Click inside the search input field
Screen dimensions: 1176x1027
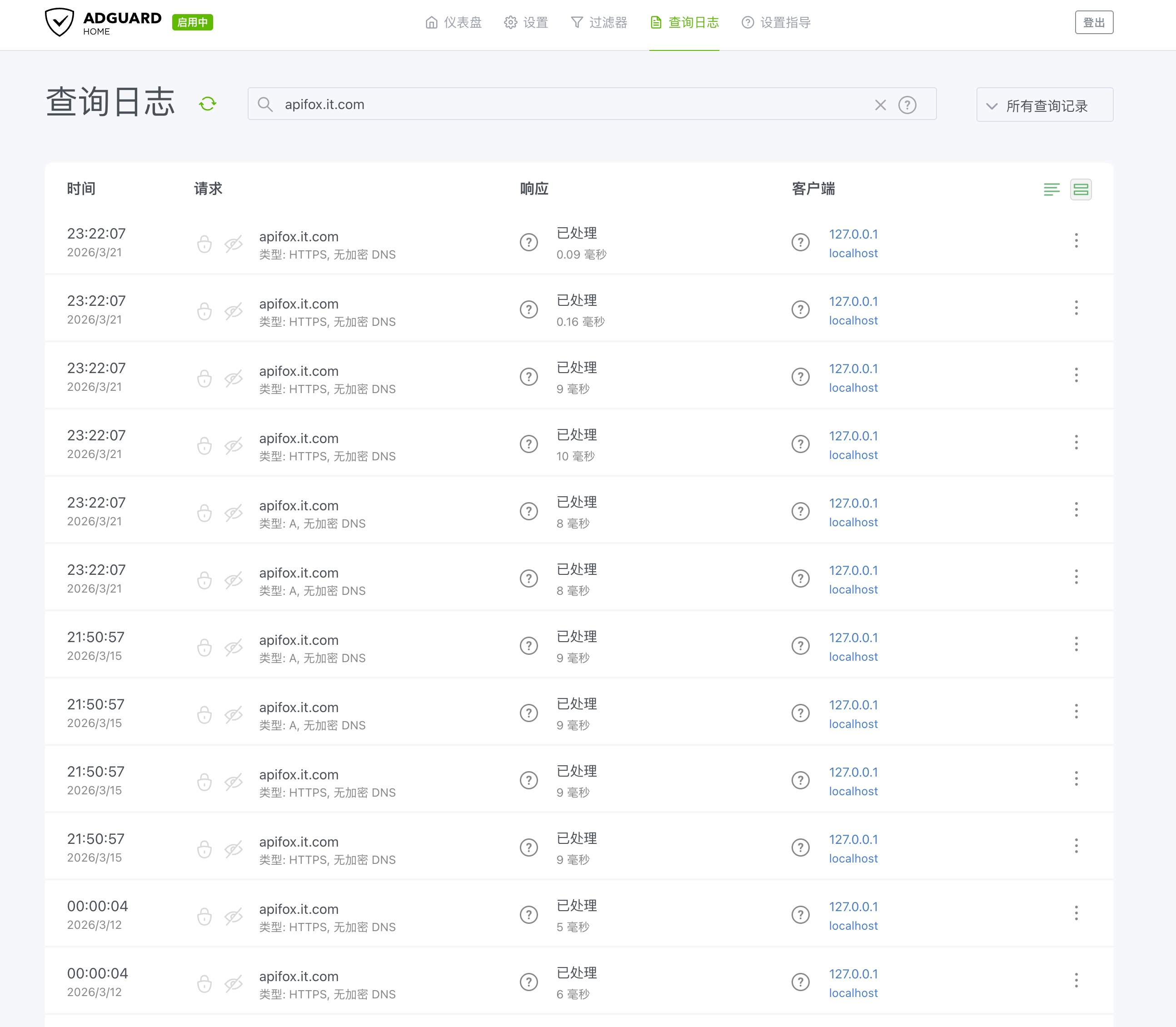[516, 105]
